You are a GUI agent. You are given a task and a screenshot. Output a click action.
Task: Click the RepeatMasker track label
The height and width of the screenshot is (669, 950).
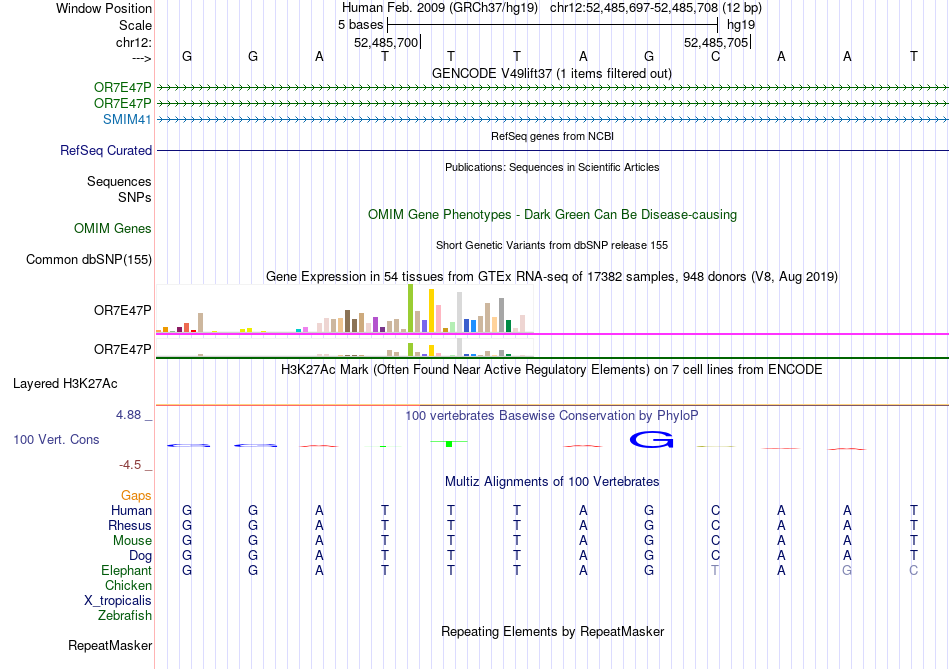coord(110,646)
